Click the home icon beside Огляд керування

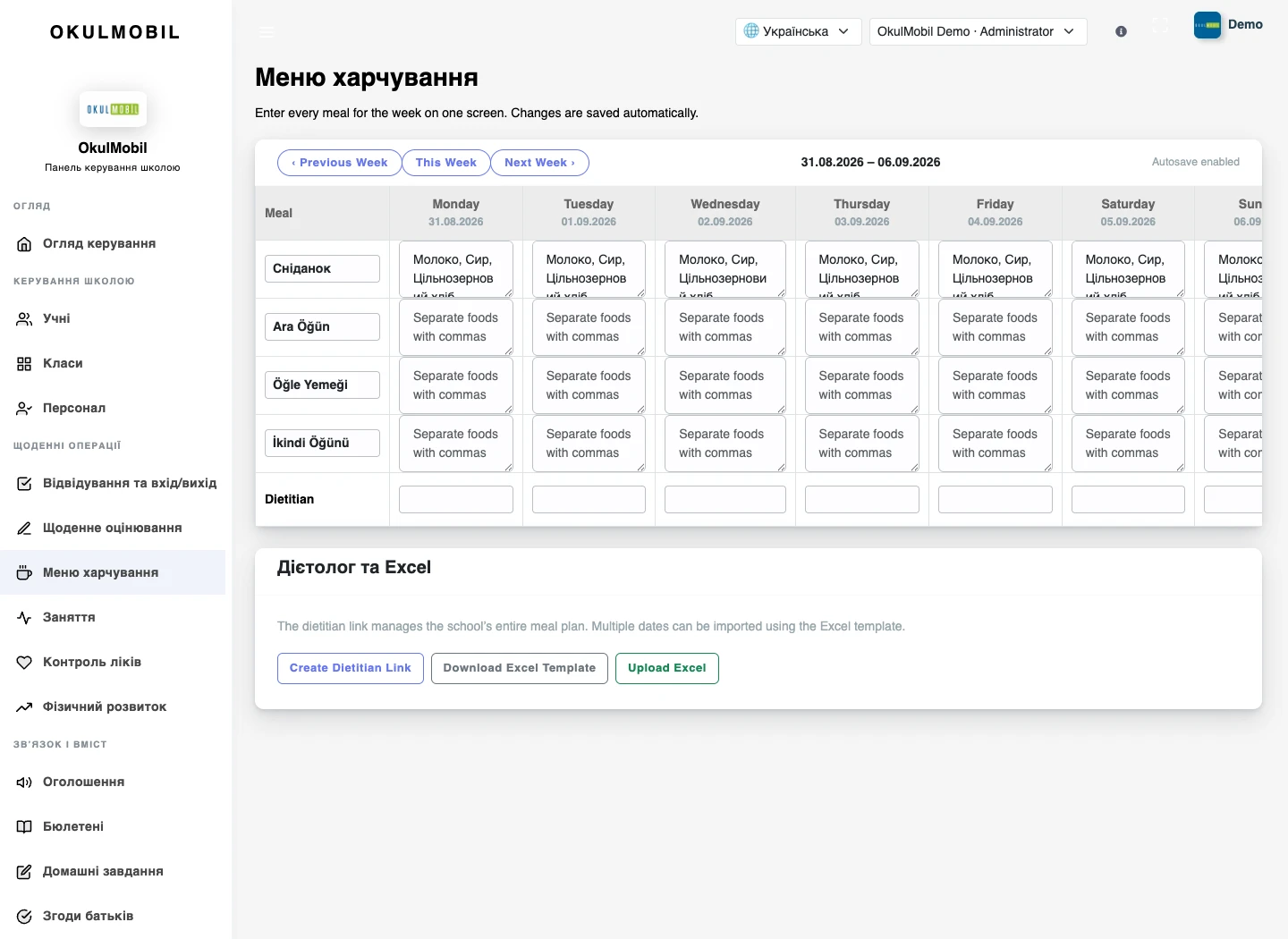pos(24,244)
